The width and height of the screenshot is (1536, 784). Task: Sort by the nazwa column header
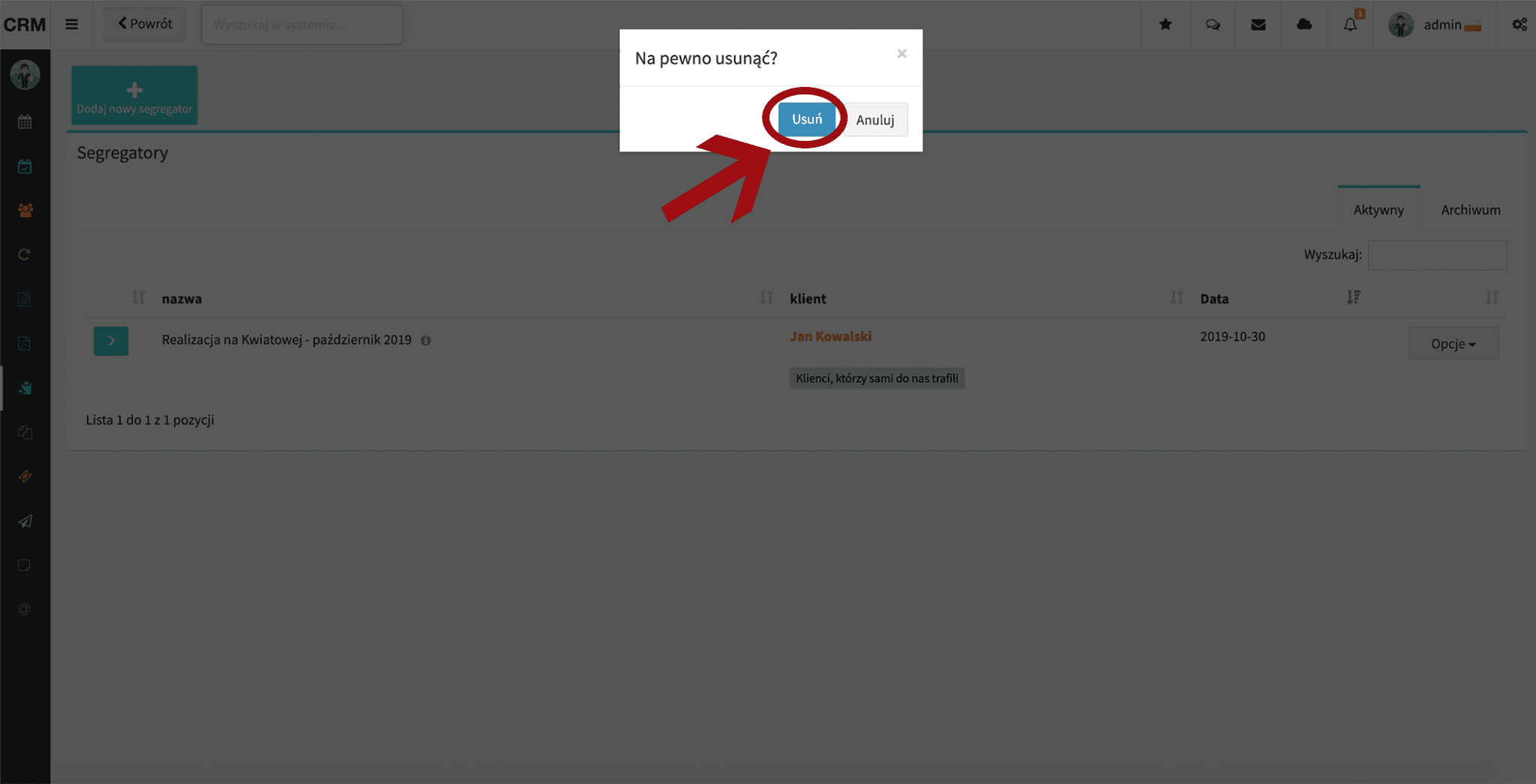coord(181,298)
